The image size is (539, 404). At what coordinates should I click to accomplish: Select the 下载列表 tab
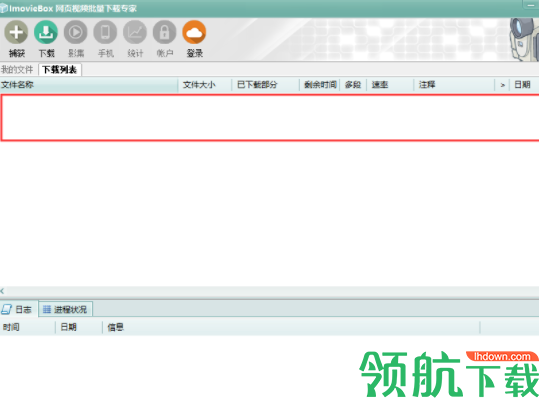tap(59, 70)
